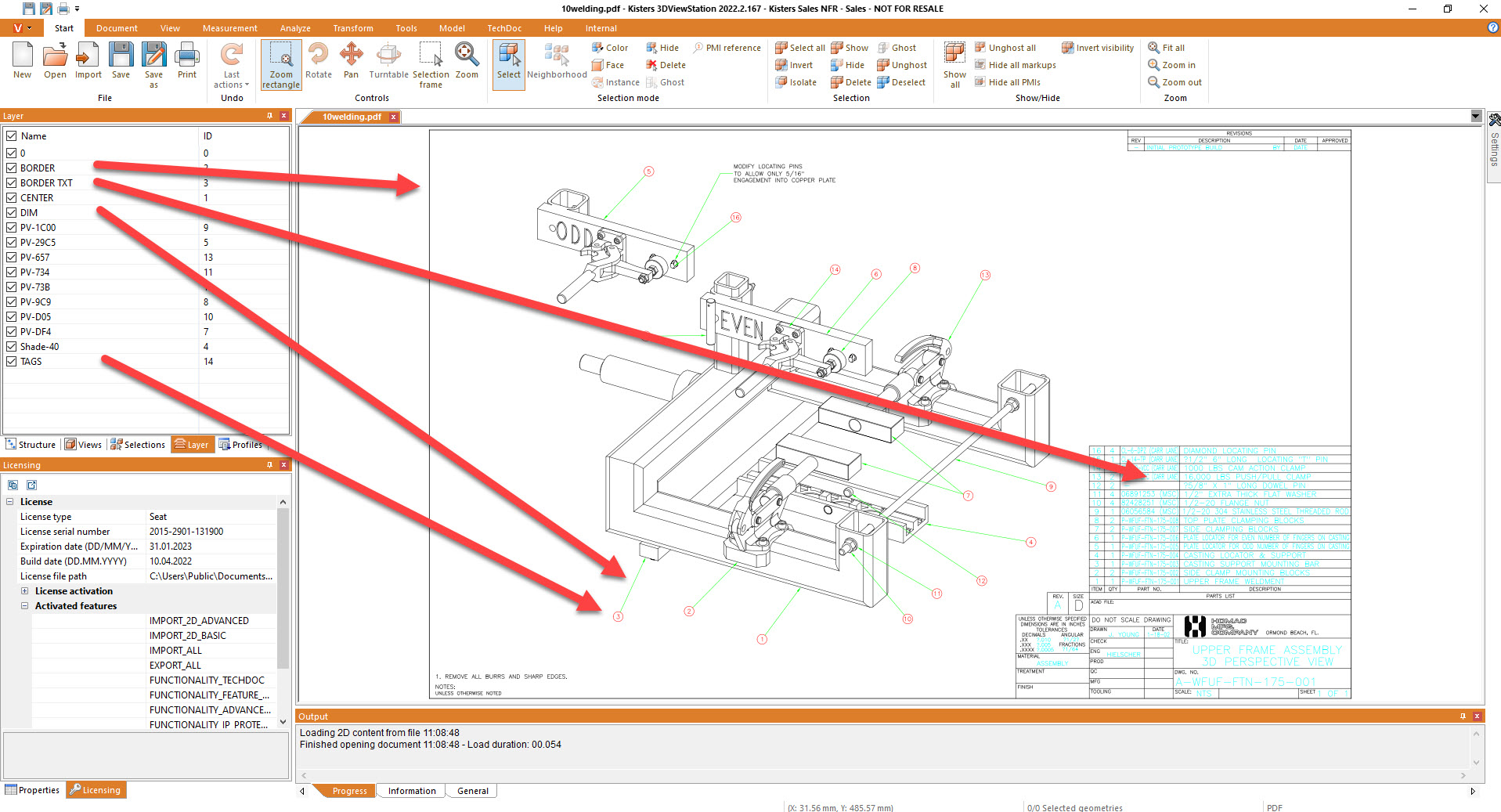Toggle the CENTER layer checkbox

(12, 197)
